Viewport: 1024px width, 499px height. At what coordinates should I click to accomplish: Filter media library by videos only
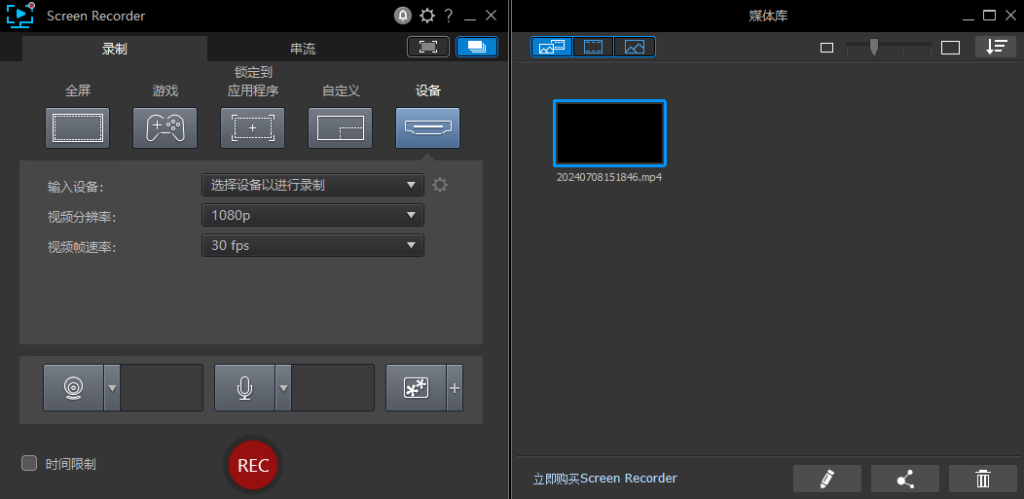(593, 47)
